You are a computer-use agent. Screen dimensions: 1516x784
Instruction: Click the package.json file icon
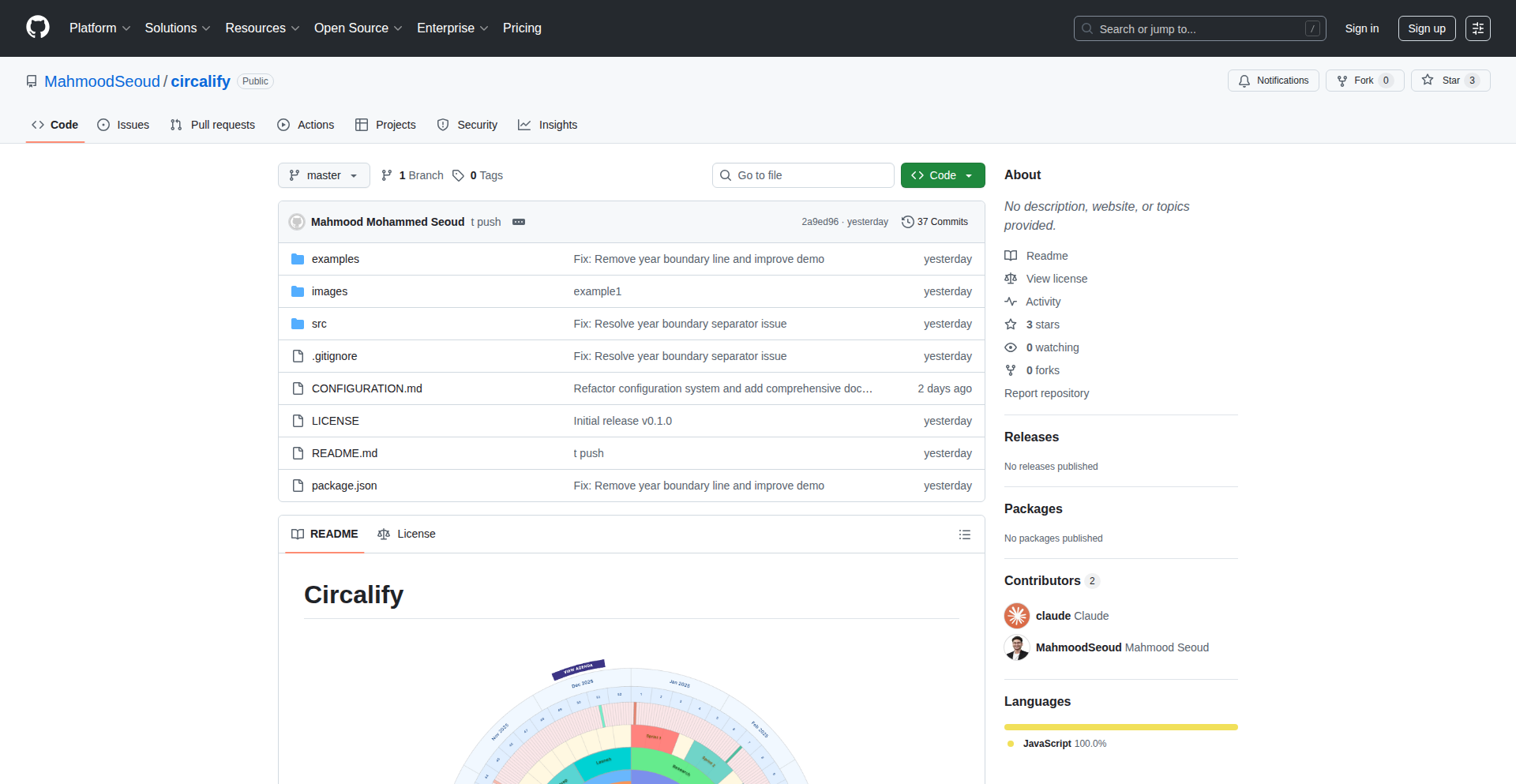click(298, 486)
